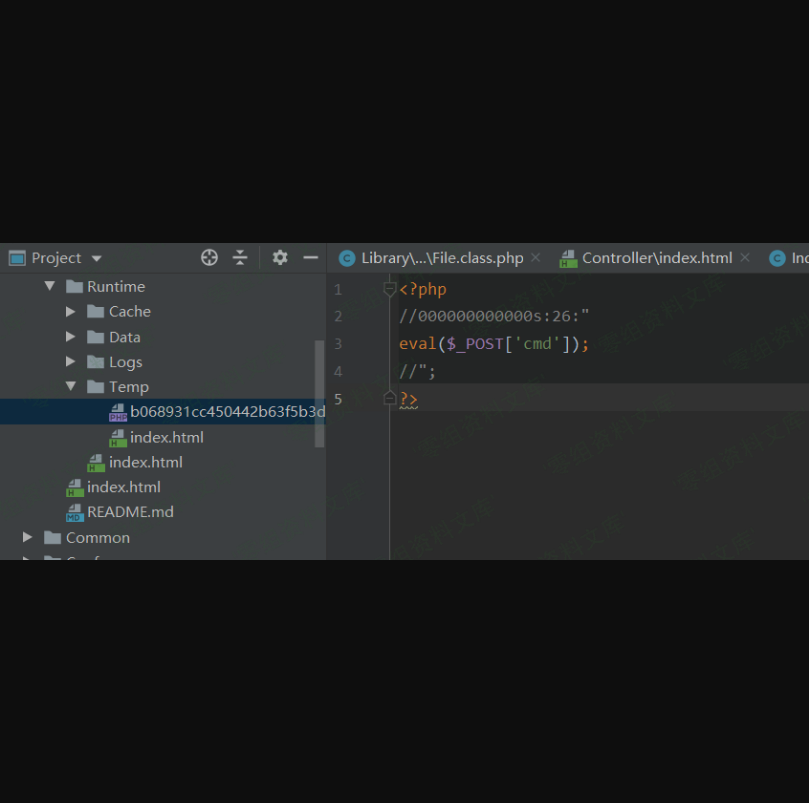Expand the Logs folder
Image resolution: width=809 pixels, height=803 pixels.
70,362
